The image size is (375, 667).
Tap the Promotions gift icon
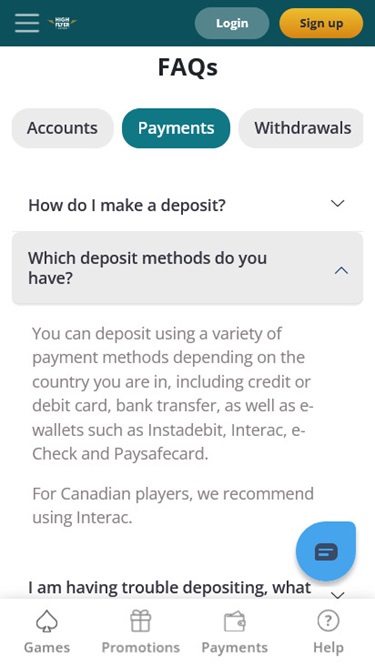tap(140, 621)
